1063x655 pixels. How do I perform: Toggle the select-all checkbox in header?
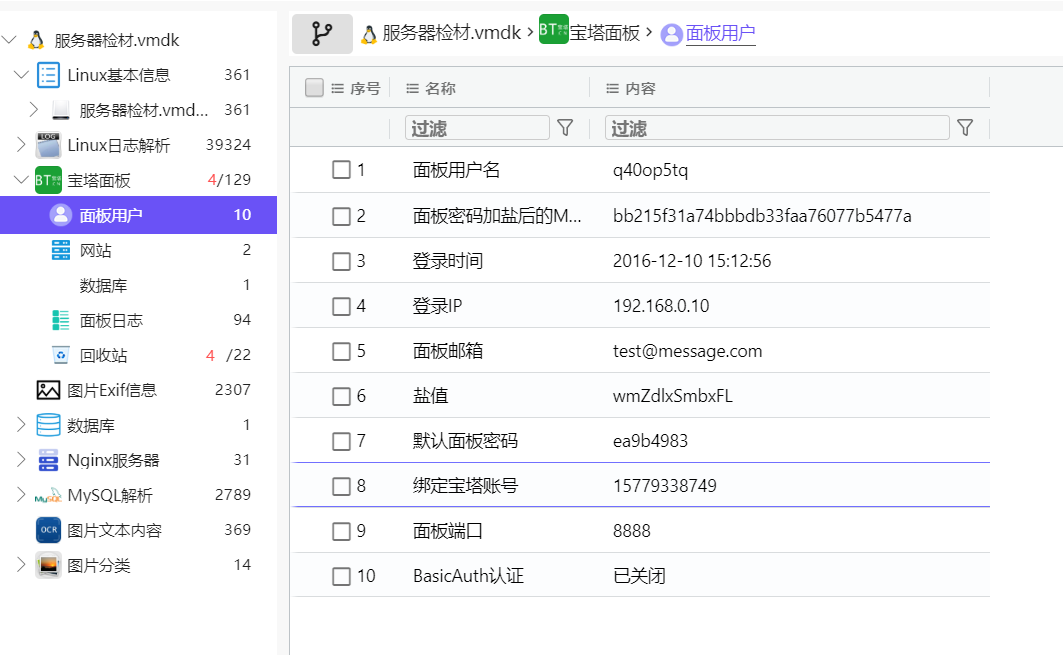314,87
